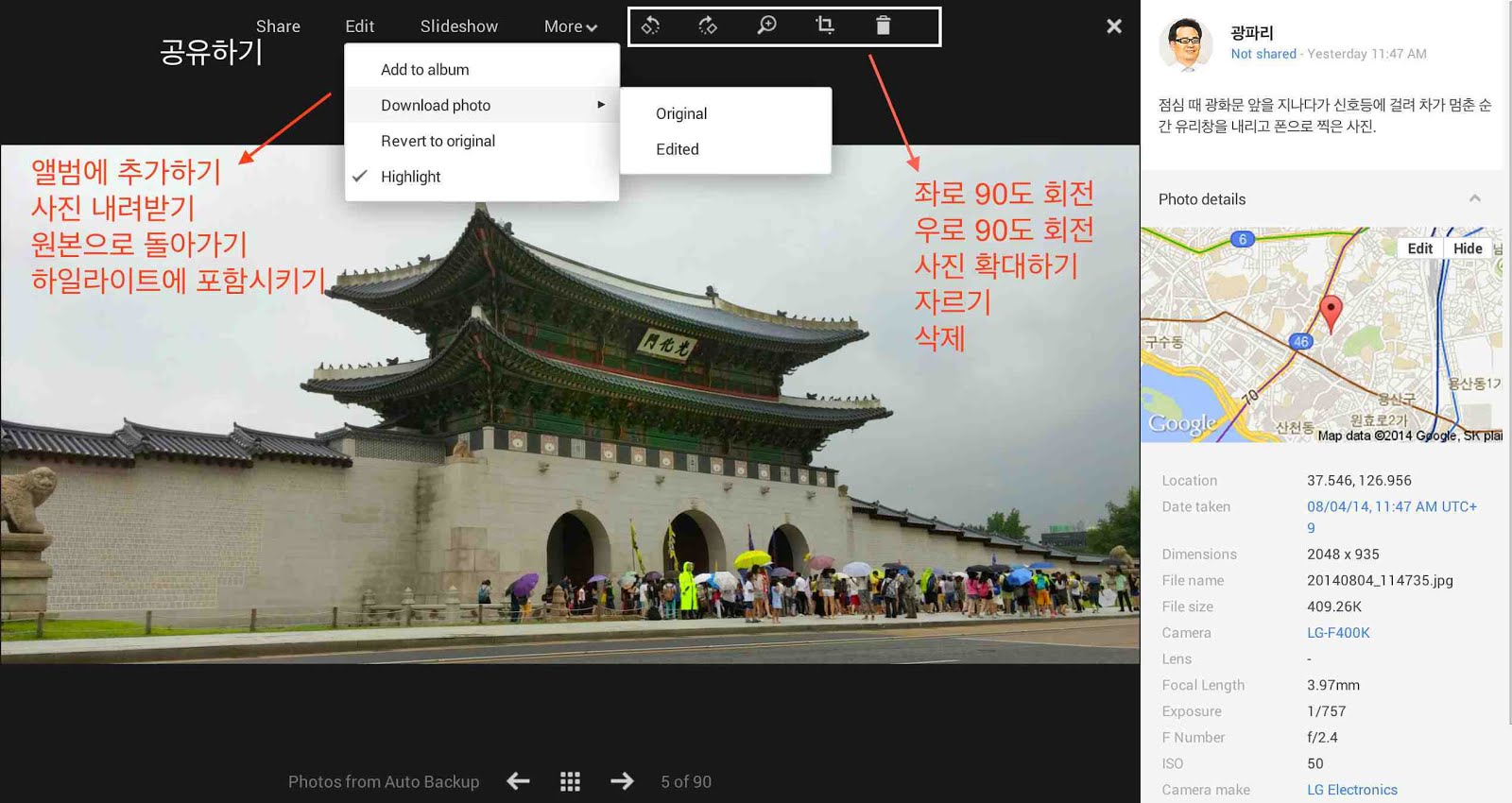Hide the location map
Image resolution: width=1512 pixels, height=803 pixels.
pyautogui.click(x=1467, y=248)
